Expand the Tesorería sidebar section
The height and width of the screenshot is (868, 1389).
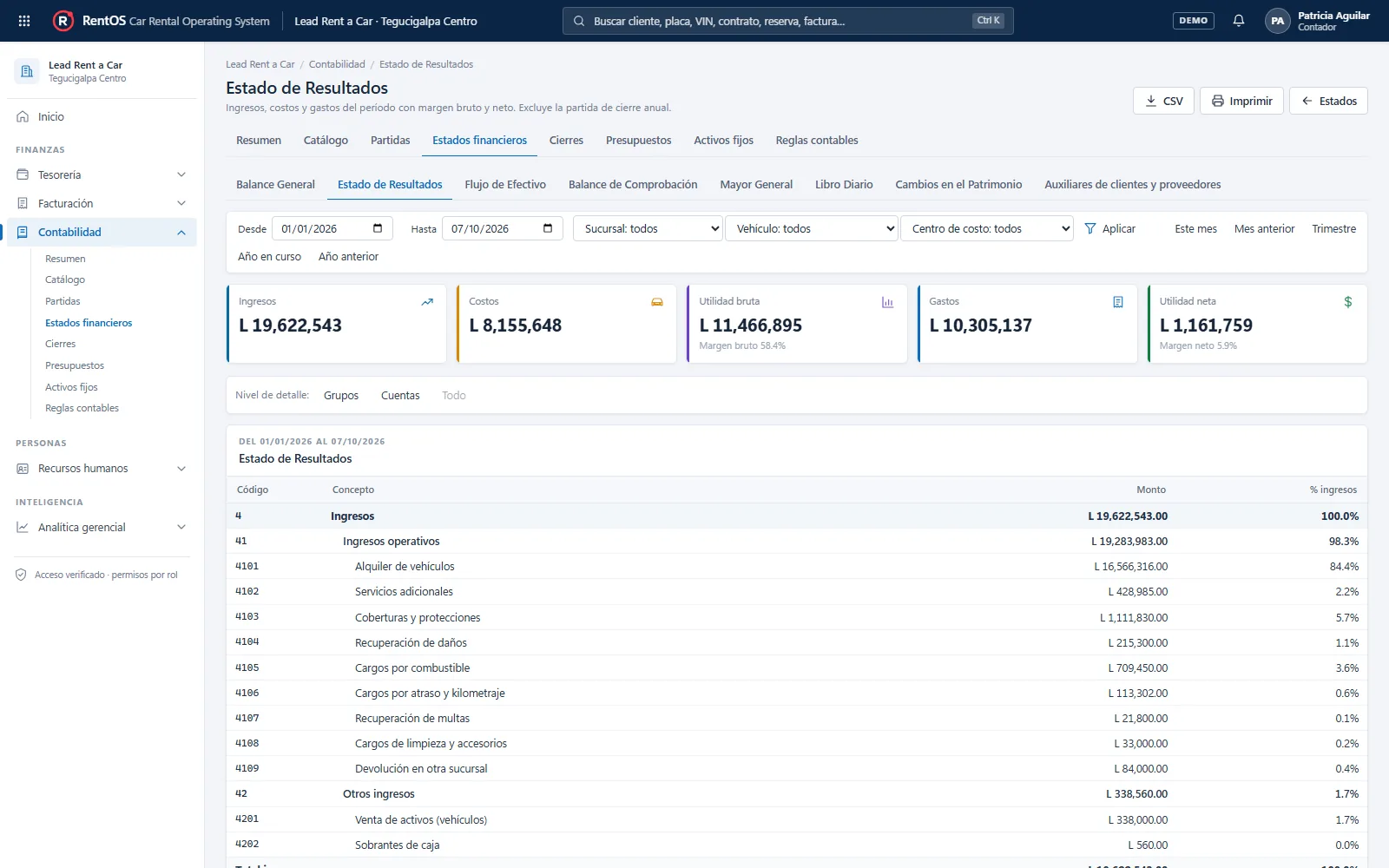pyautogui.click(x=102, y=174)
